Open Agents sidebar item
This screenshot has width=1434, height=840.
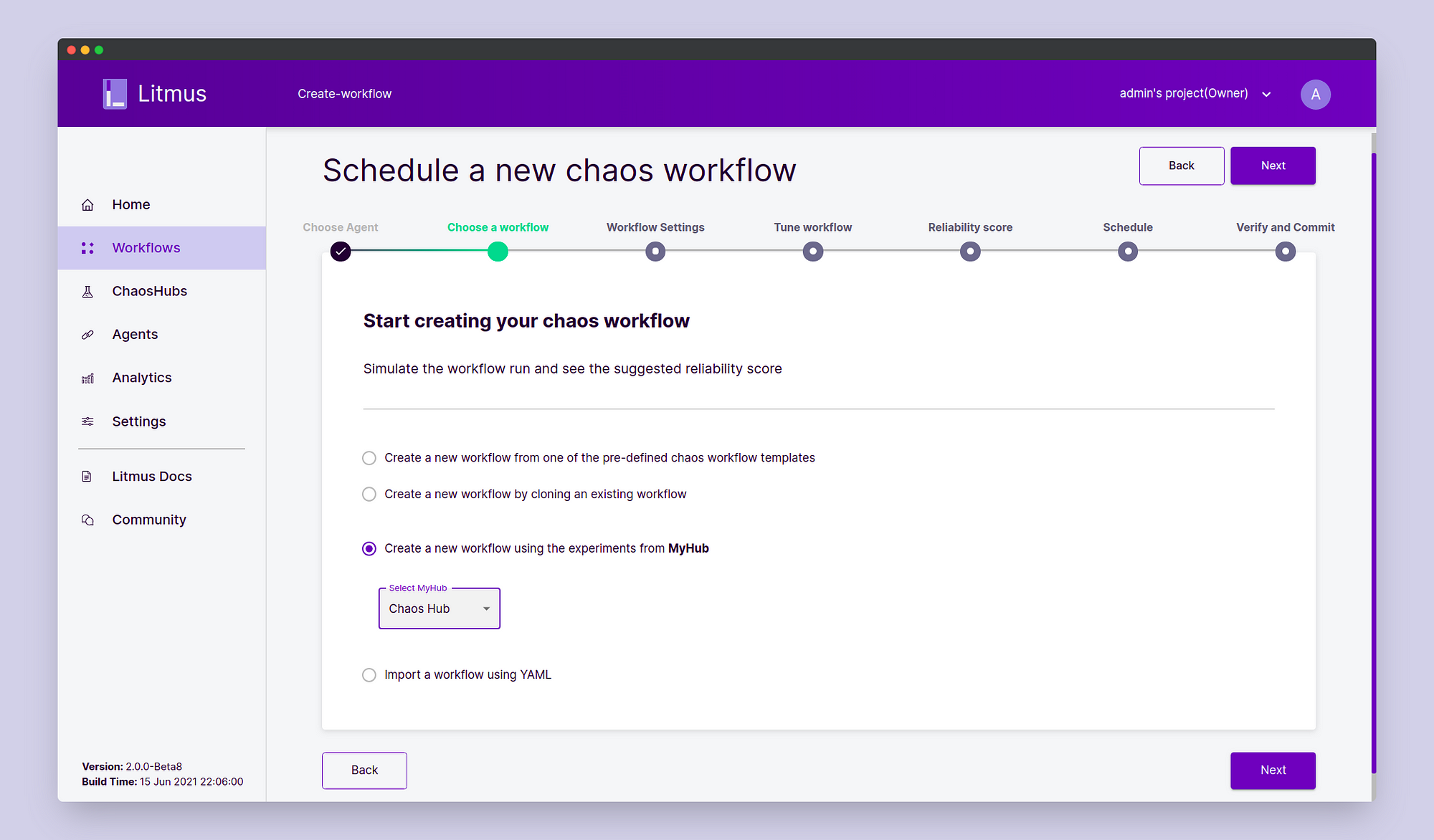tap(161, 335)
